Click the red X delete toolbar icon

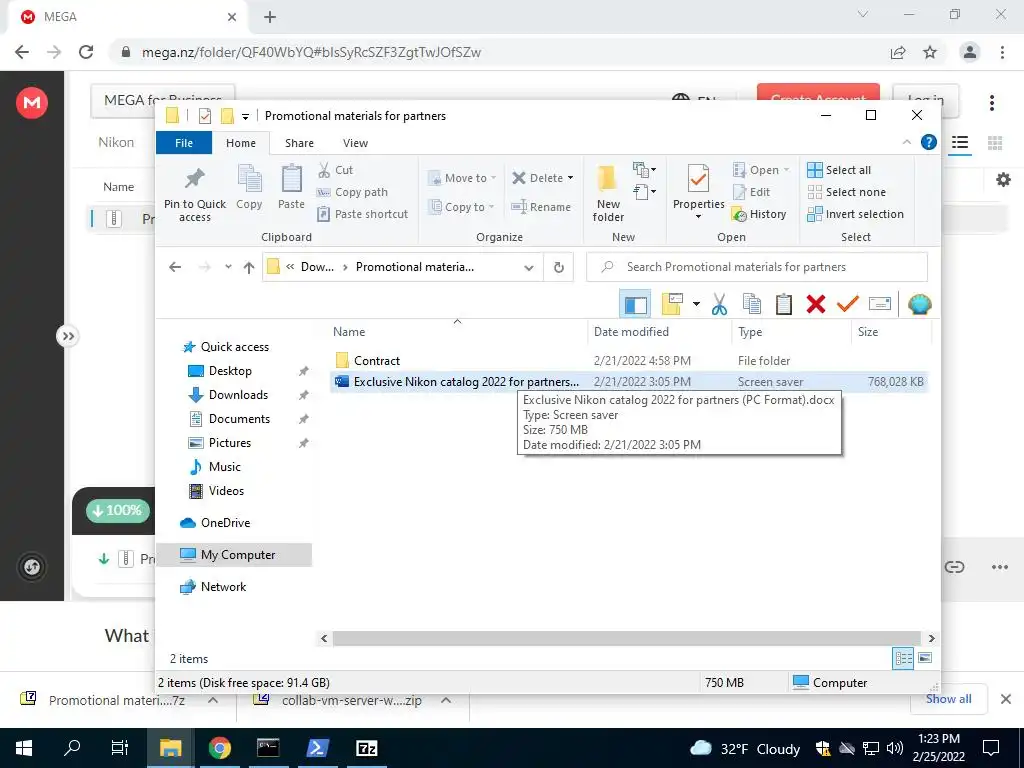pyautogui.click(x=816, y=304)
